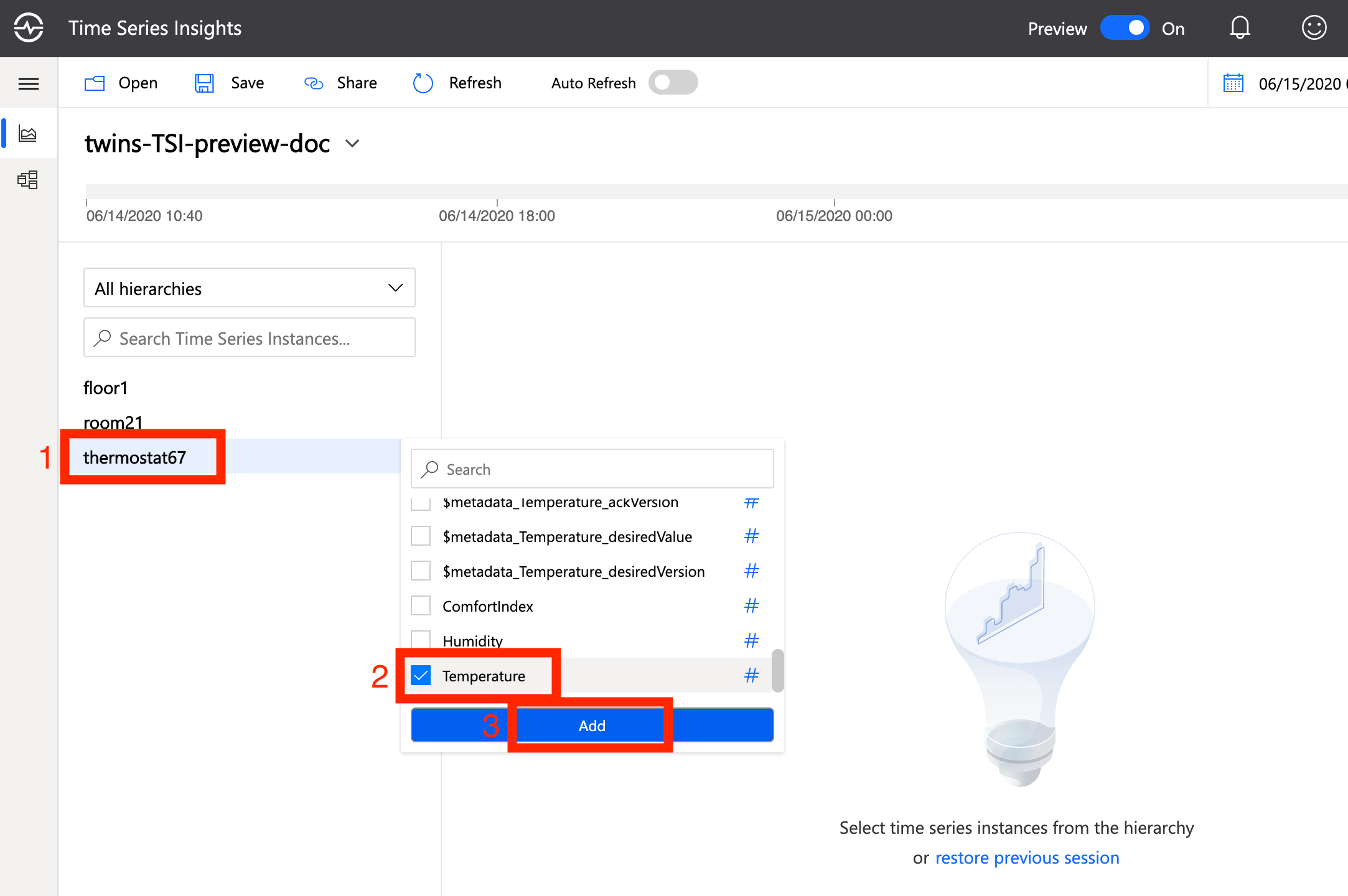Click the Temperature variable name
This screenshot has height=896, width=1348.
tap(484, 676)
